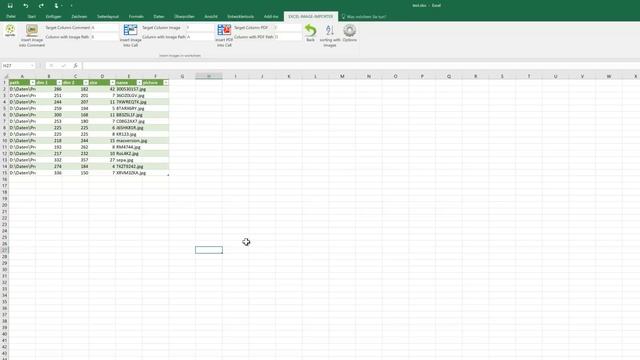Select row 20 header

point(4,205)
